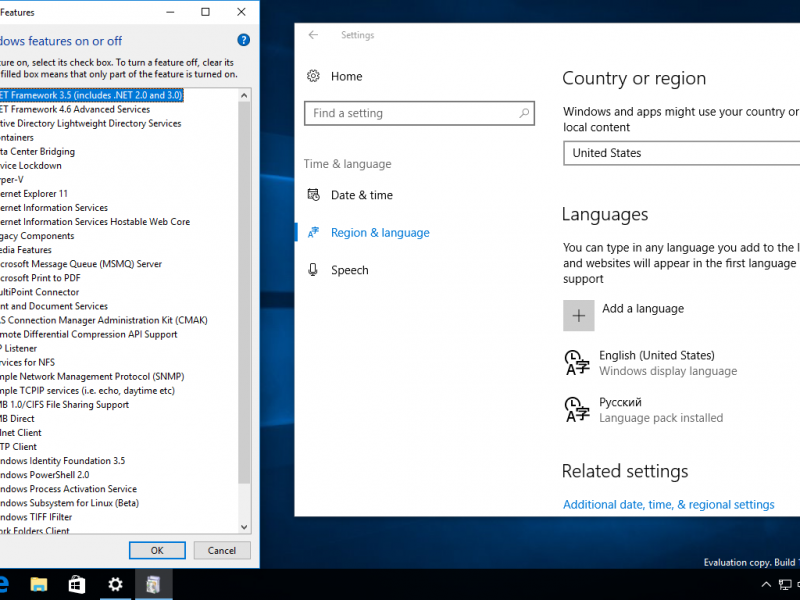
Task: Select Simple TCPIP services row
Action: click(x=87, y=391)
